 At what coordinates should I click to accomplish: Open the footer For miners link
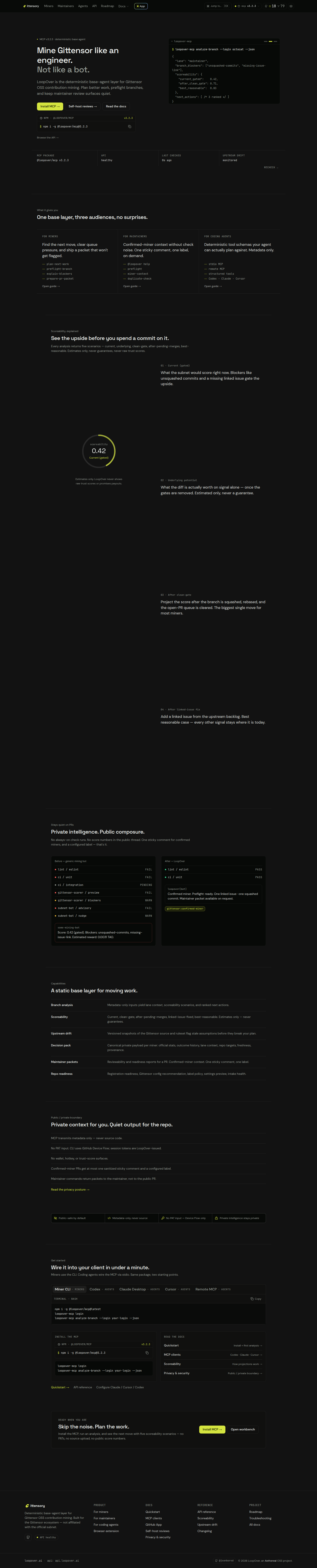pyautogui.click(x=101, y=1512)
